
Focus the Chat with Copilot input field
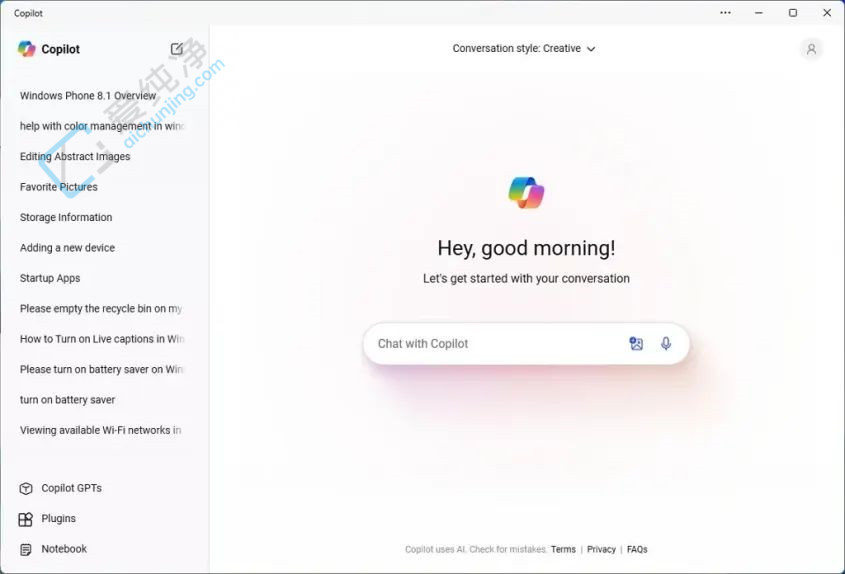point(496,344)
